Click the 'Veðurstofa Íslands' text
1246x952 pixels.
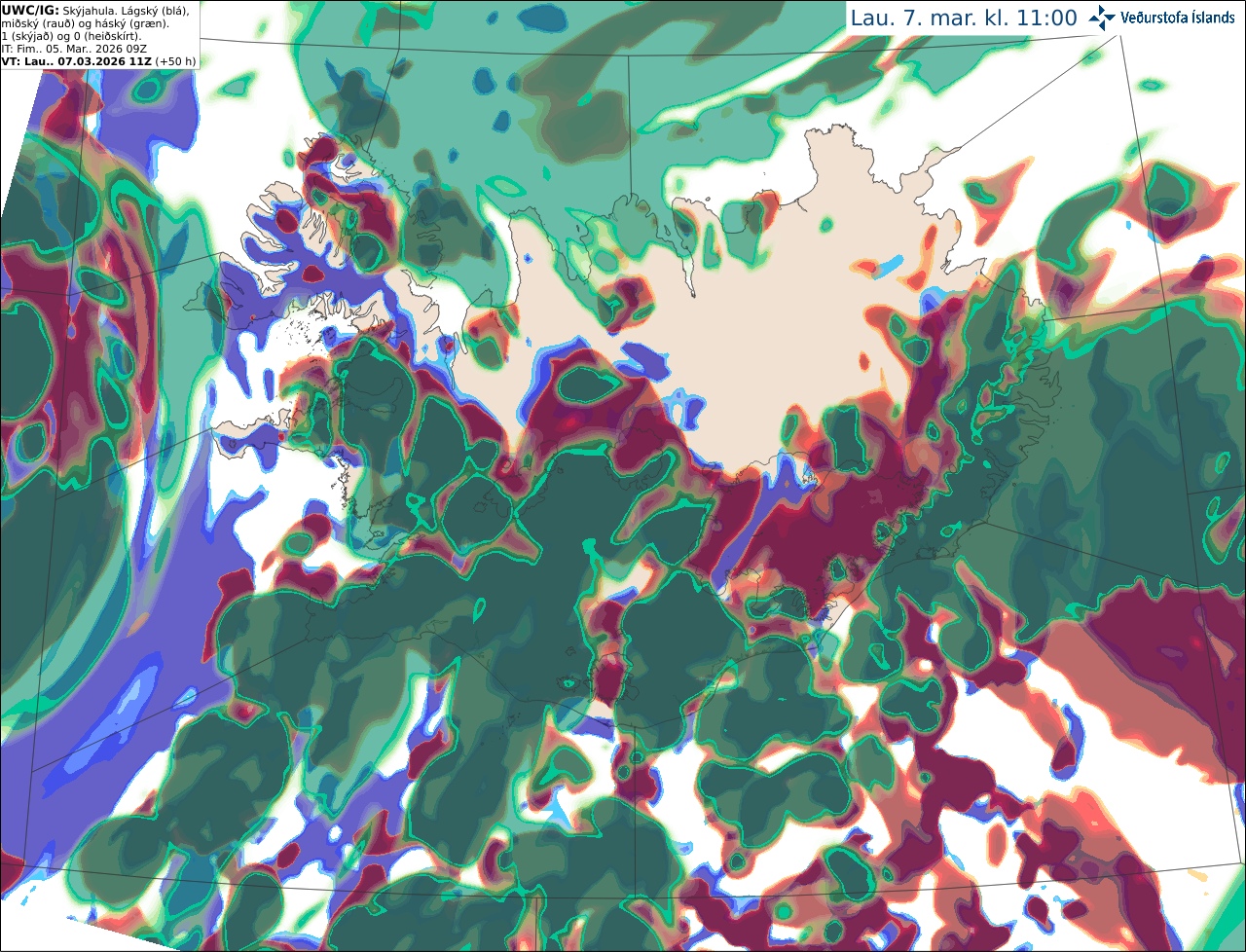pyautogui.click(x=1178, y=18)
